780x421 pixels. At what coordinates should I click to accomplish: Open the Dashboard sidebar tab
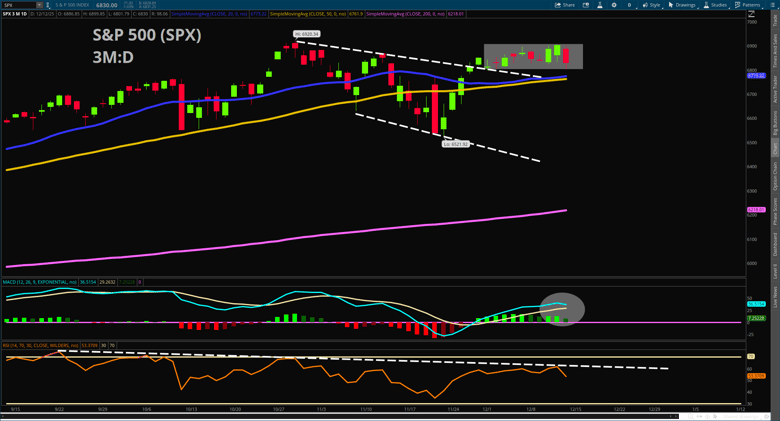775,245
